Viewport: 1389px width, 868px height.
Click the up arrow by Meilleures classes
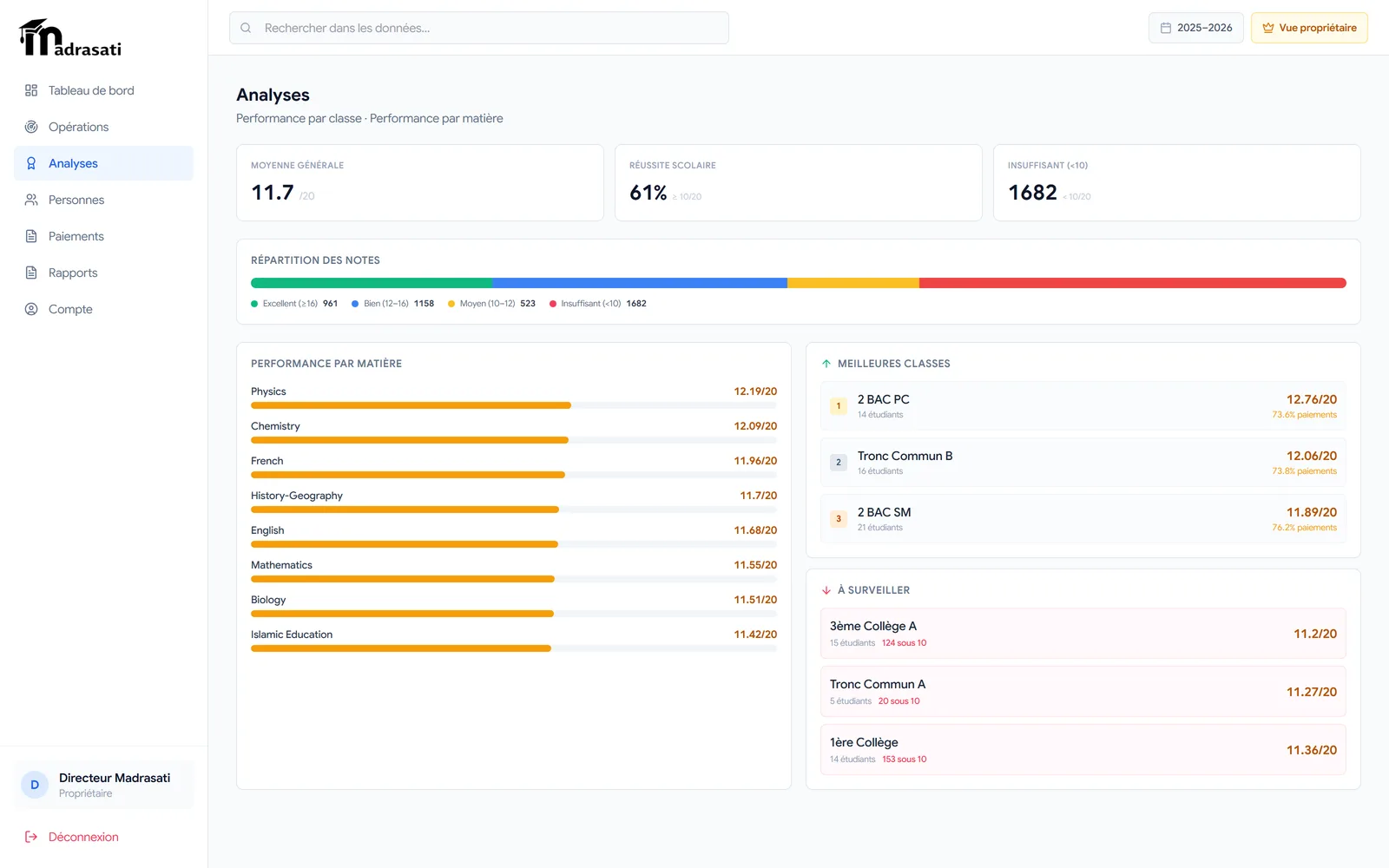tap(826, 364)
